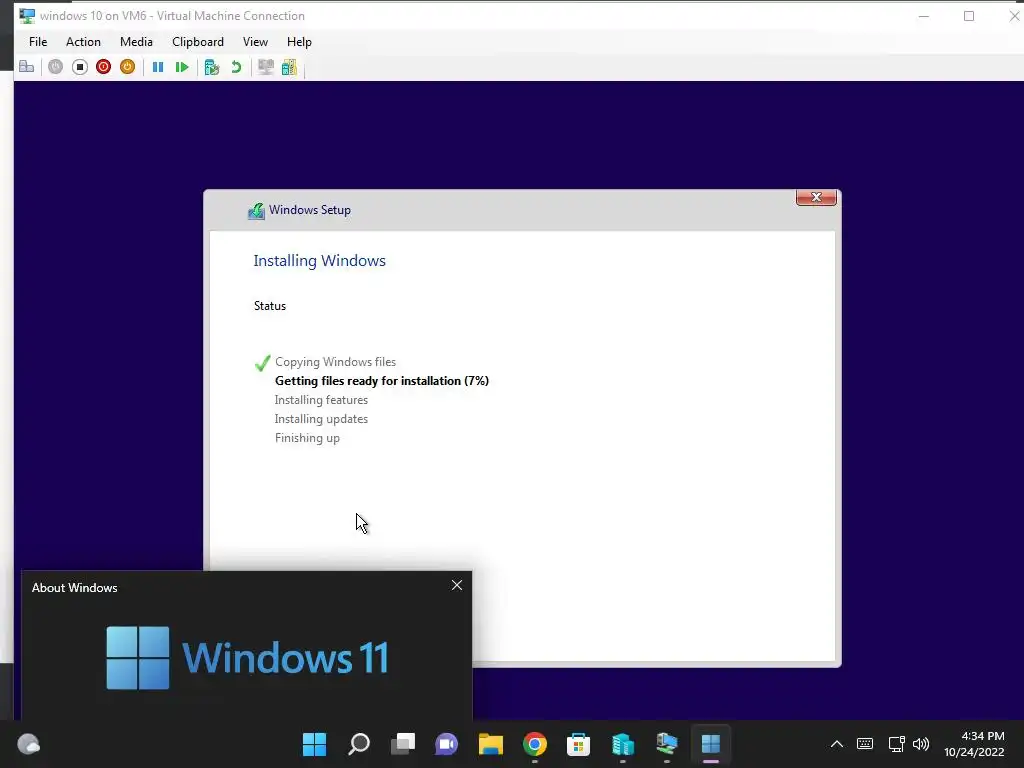Click the 'Finishing up' step
The height and width of the screenshot is (768, 1024).
click(x=308, y=438)
